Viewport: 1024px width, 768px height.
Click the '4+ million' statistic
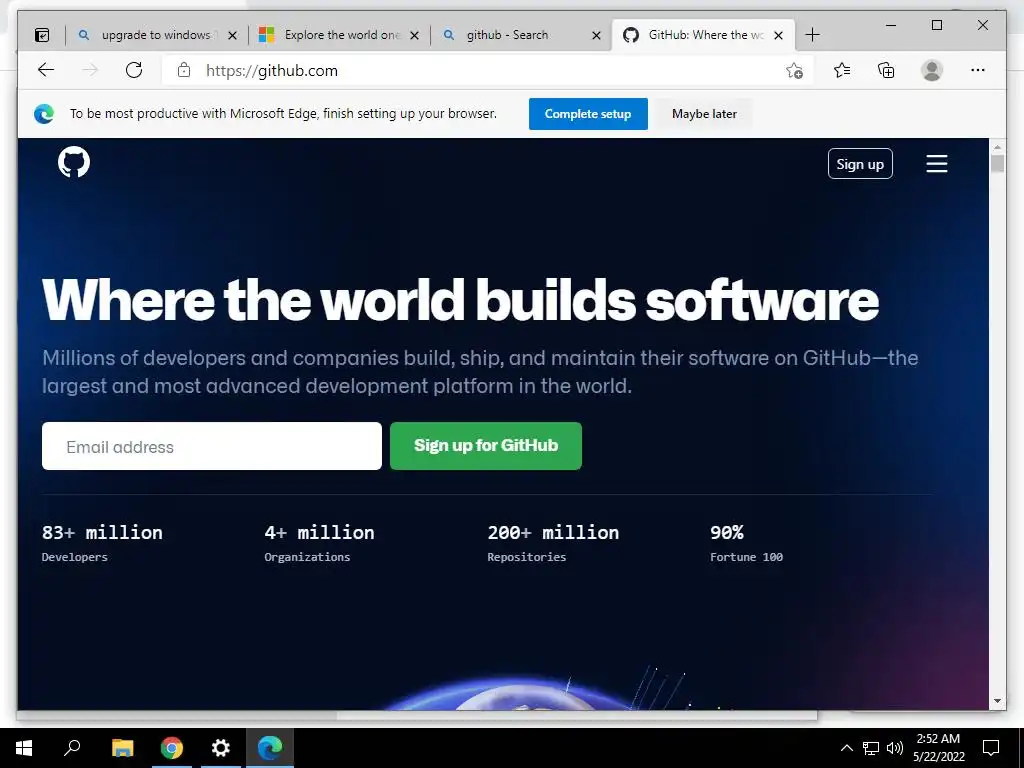[319, 532]
